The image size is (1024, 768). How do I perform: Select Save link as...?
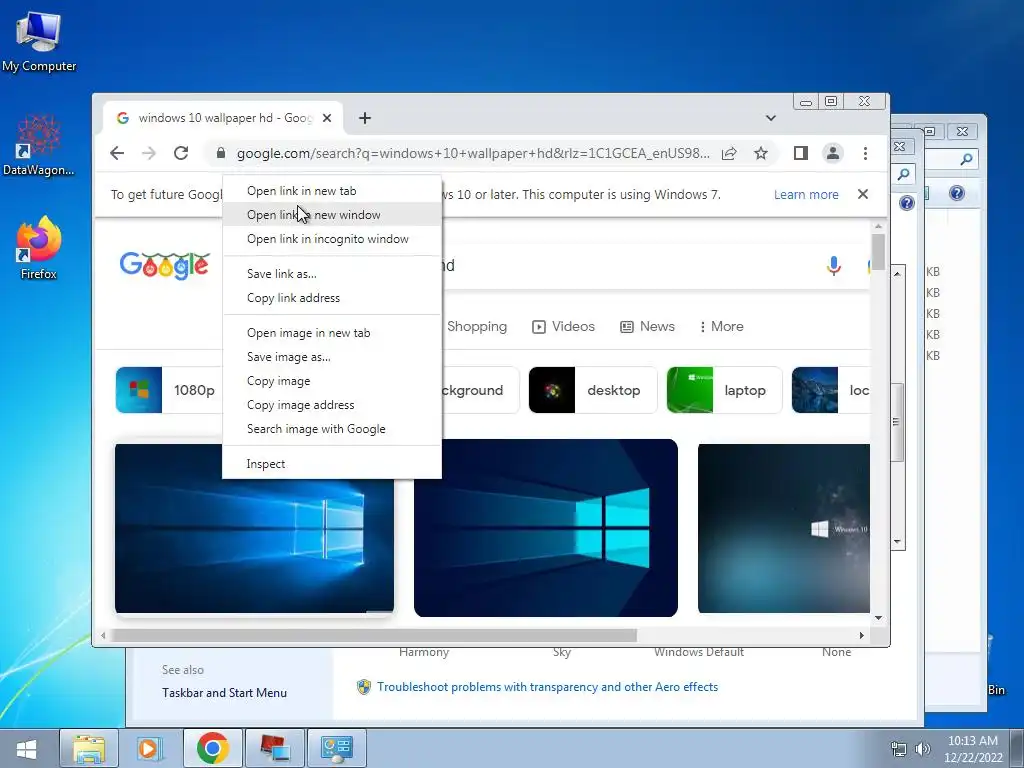click(332, 274)
